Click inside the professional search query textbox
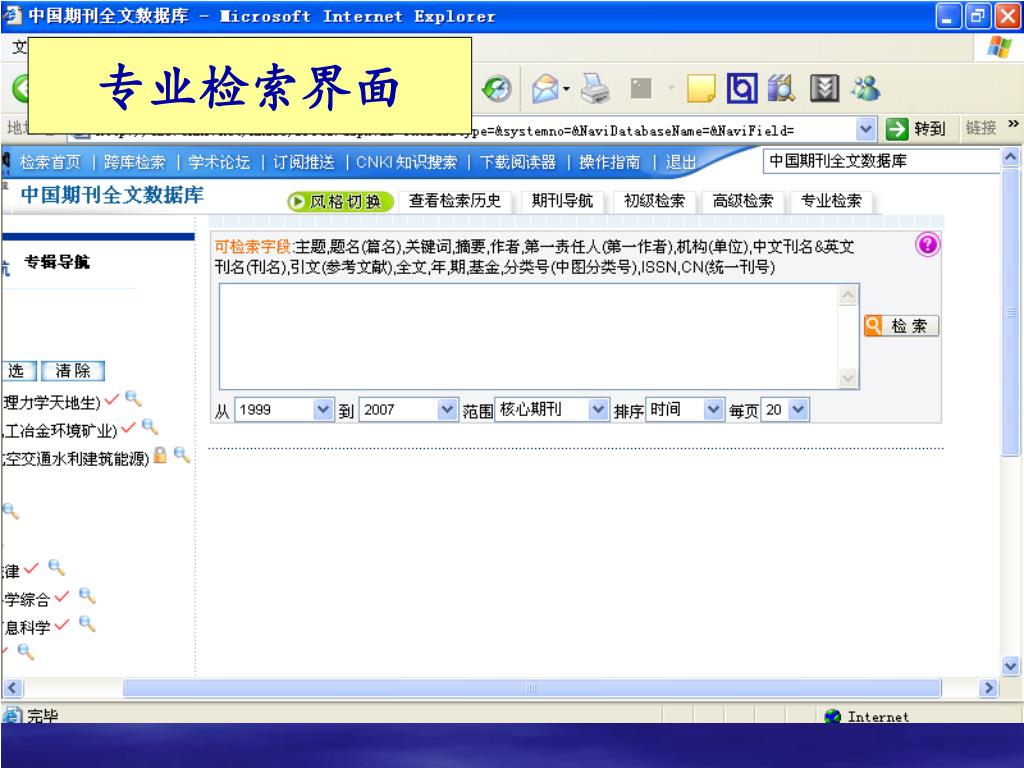The width and height of the screenshot is (1024, 768). 529,336
